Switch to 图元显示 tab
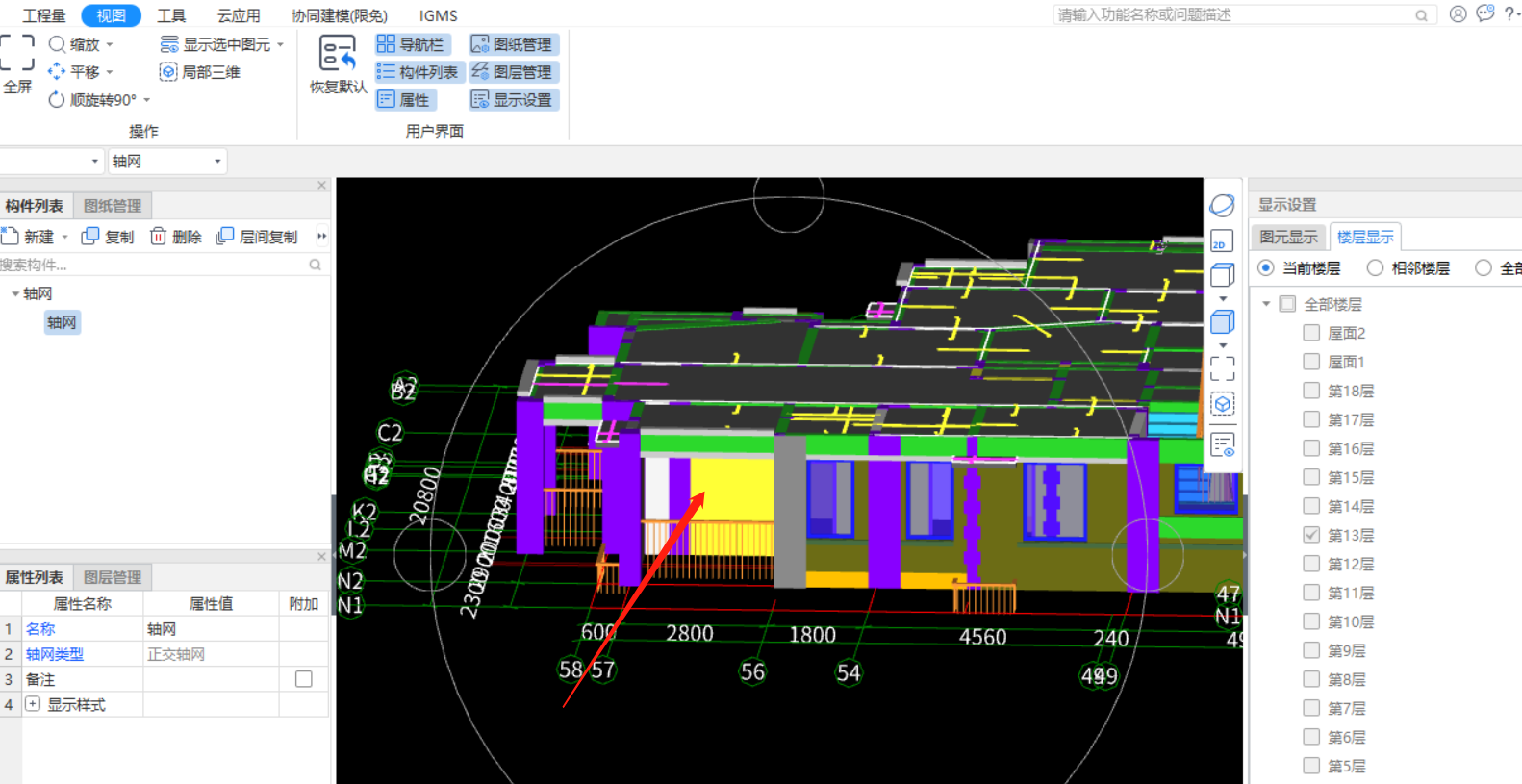The width and height of the screenshot is (1522, 784). click(1288, 237)
